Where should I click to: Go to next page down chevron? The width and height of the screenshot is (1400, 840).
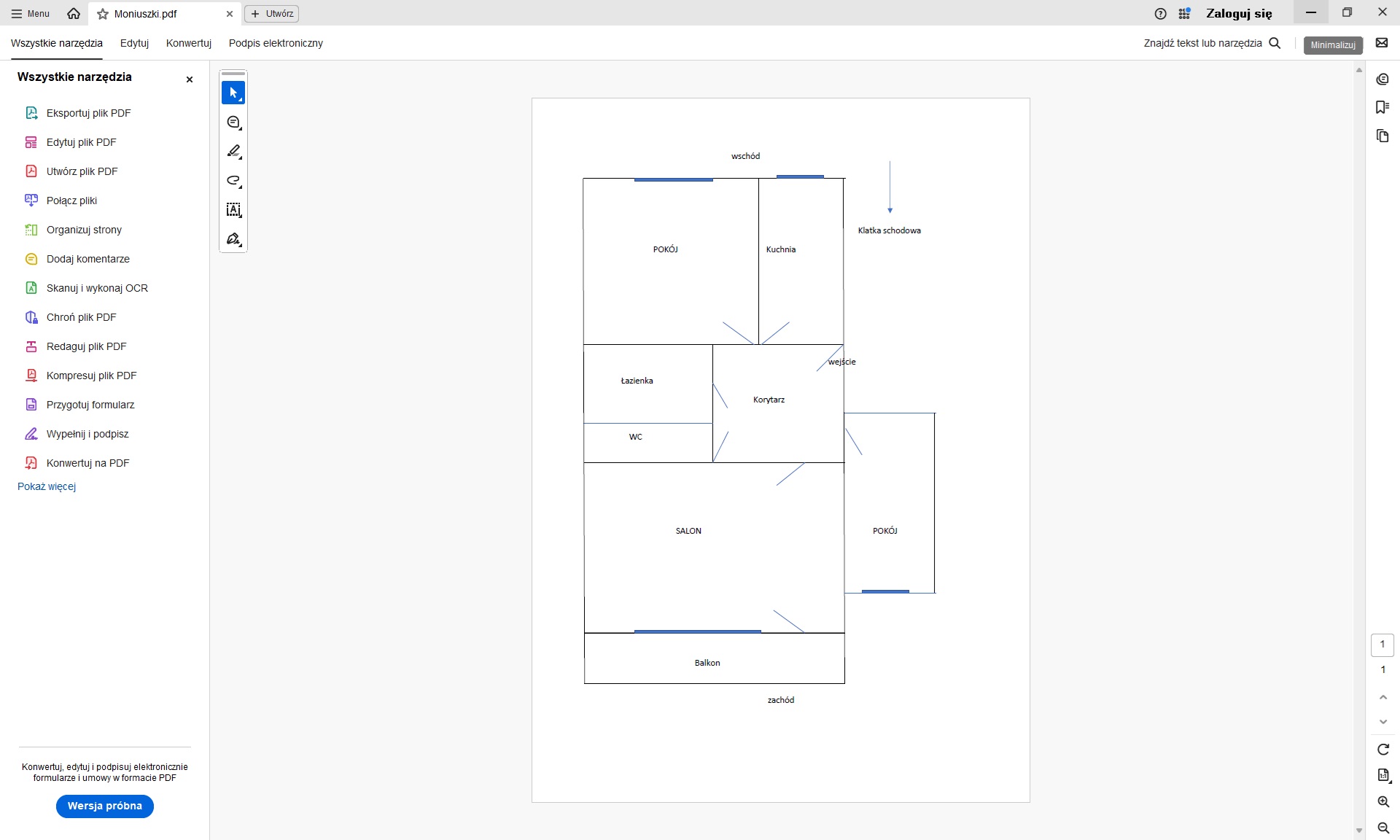1382,722
